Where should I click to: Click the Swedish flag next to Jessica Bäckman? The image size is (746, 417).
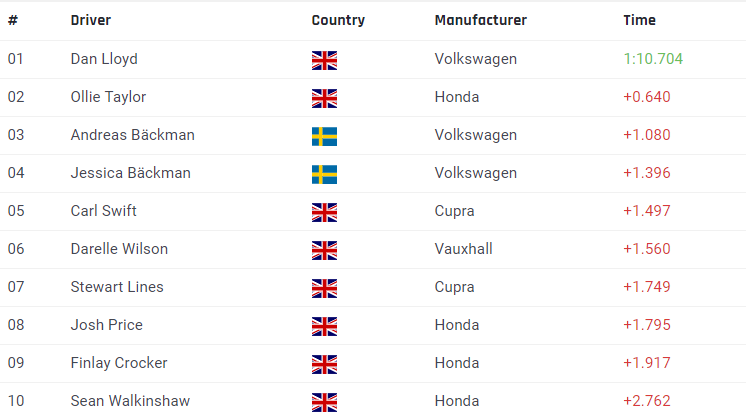[324, 175]
